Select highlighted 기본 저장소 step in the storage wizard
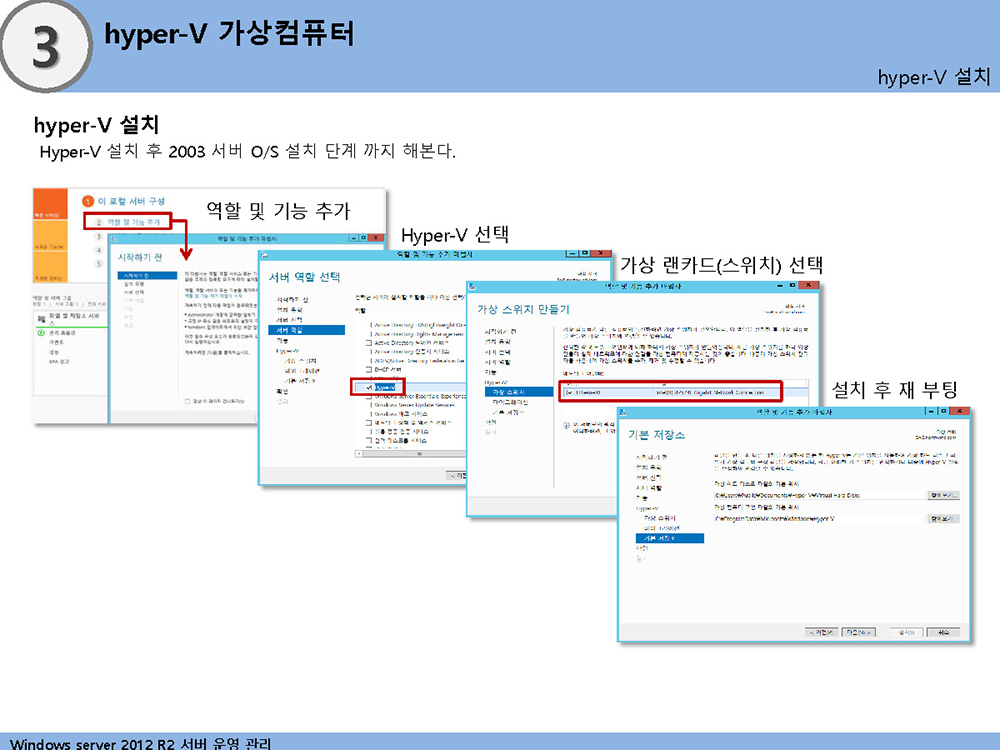This screenshot has height=750, width=1000. [x=670, y=538]
